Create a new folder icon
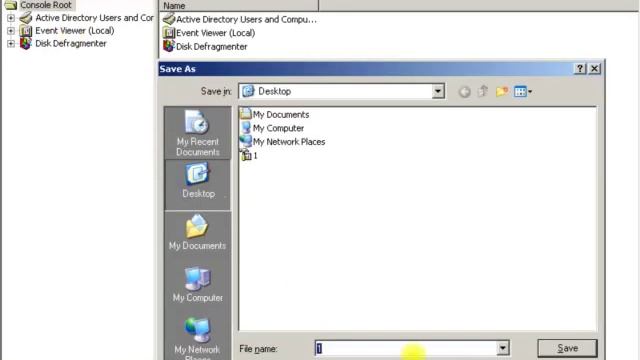The height and width of the screenshot is (360, 640). (x=502, y=91)
